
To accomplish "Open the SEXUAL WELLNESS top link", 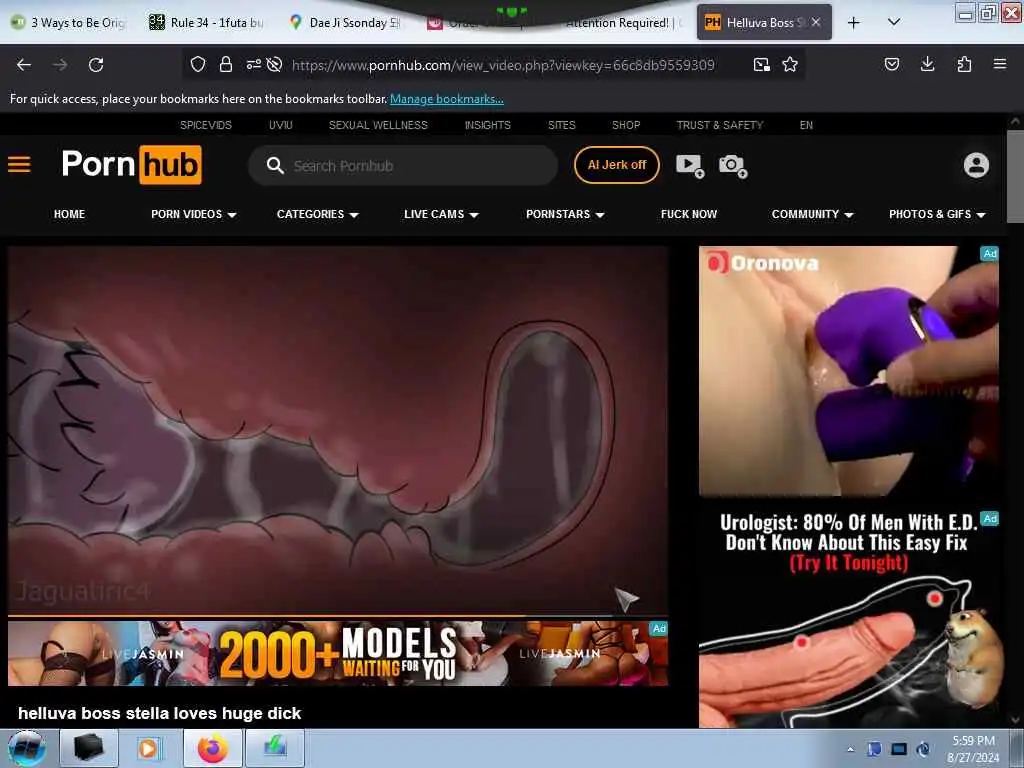I will [378, 125].
